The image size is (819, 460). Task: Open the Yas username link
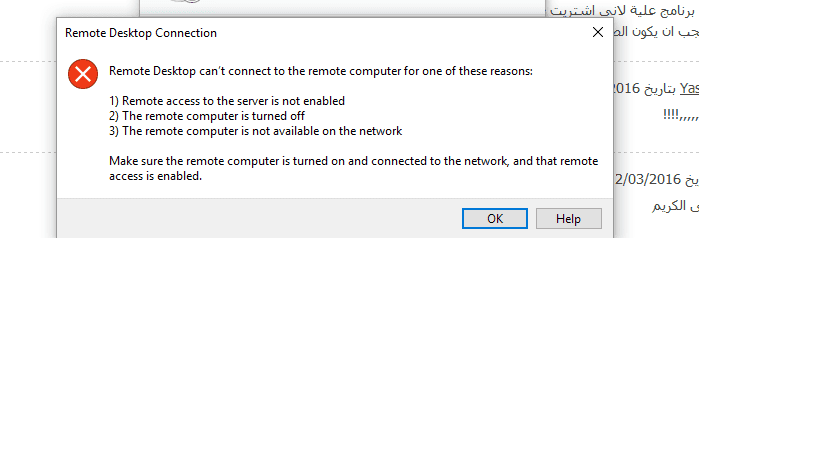[x=689, y=88]
